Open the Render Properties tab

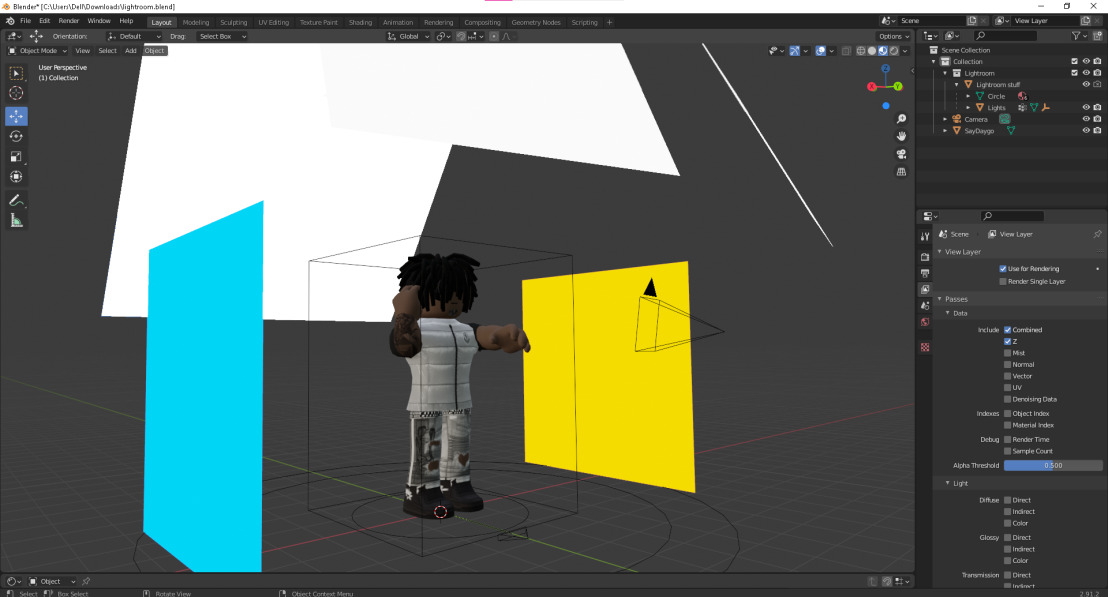click(x=925, y=256)
